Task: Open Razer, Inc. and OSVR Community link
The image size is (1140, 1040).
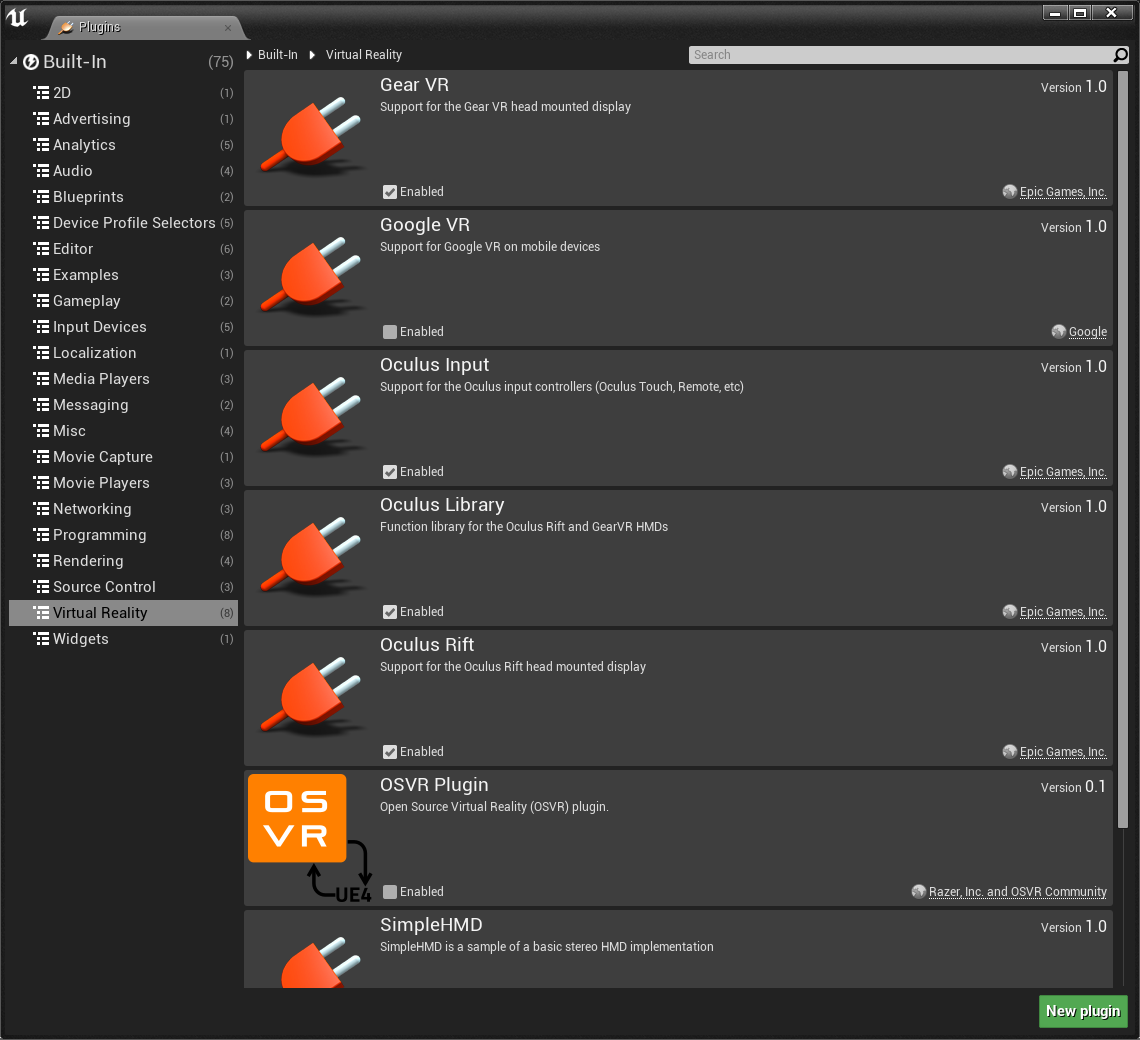Action: [x=1018, y=892]
